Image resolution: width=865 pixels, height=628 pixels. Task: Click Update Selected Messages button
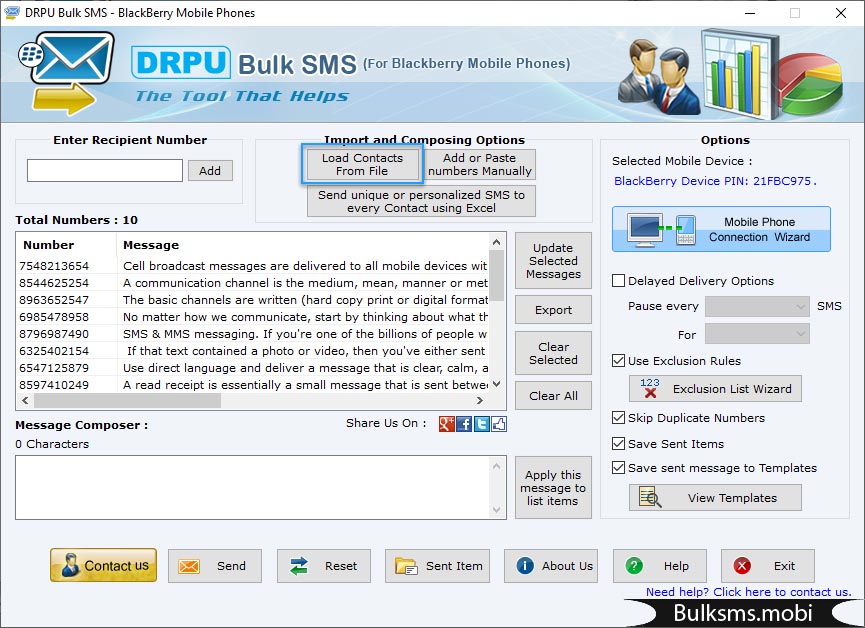[553, 261]
